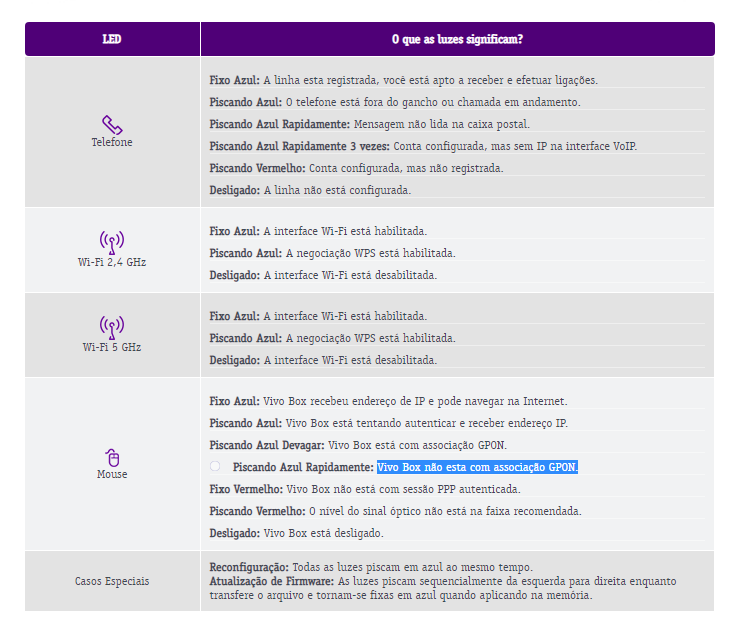The height and width of the screenshot is (617, 755).
Task: Click the Mouse LED icon
Action: pyautogui.click(x=113, y=458)
